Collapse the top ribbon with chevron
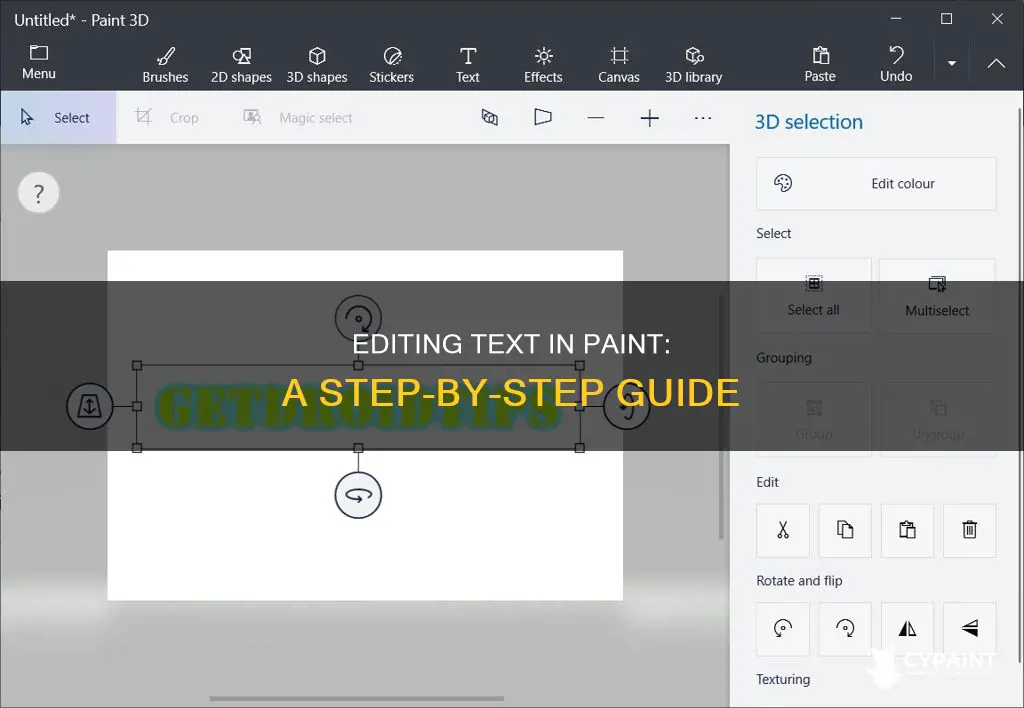1024x708 pixels. click(x=996, y=63)
